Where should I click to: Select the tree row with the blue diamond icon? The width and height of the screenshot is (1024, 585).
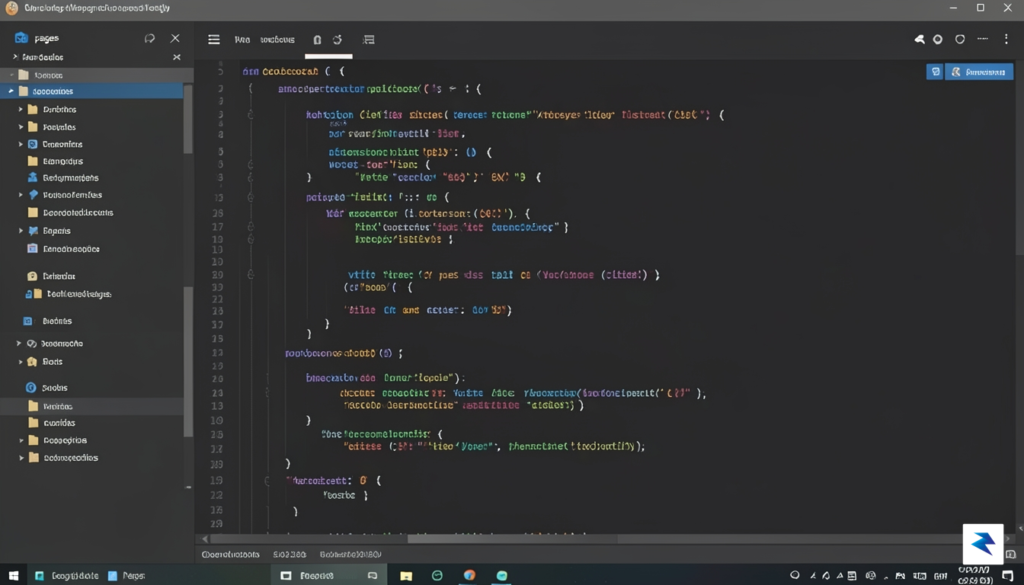tap(91, 195)
